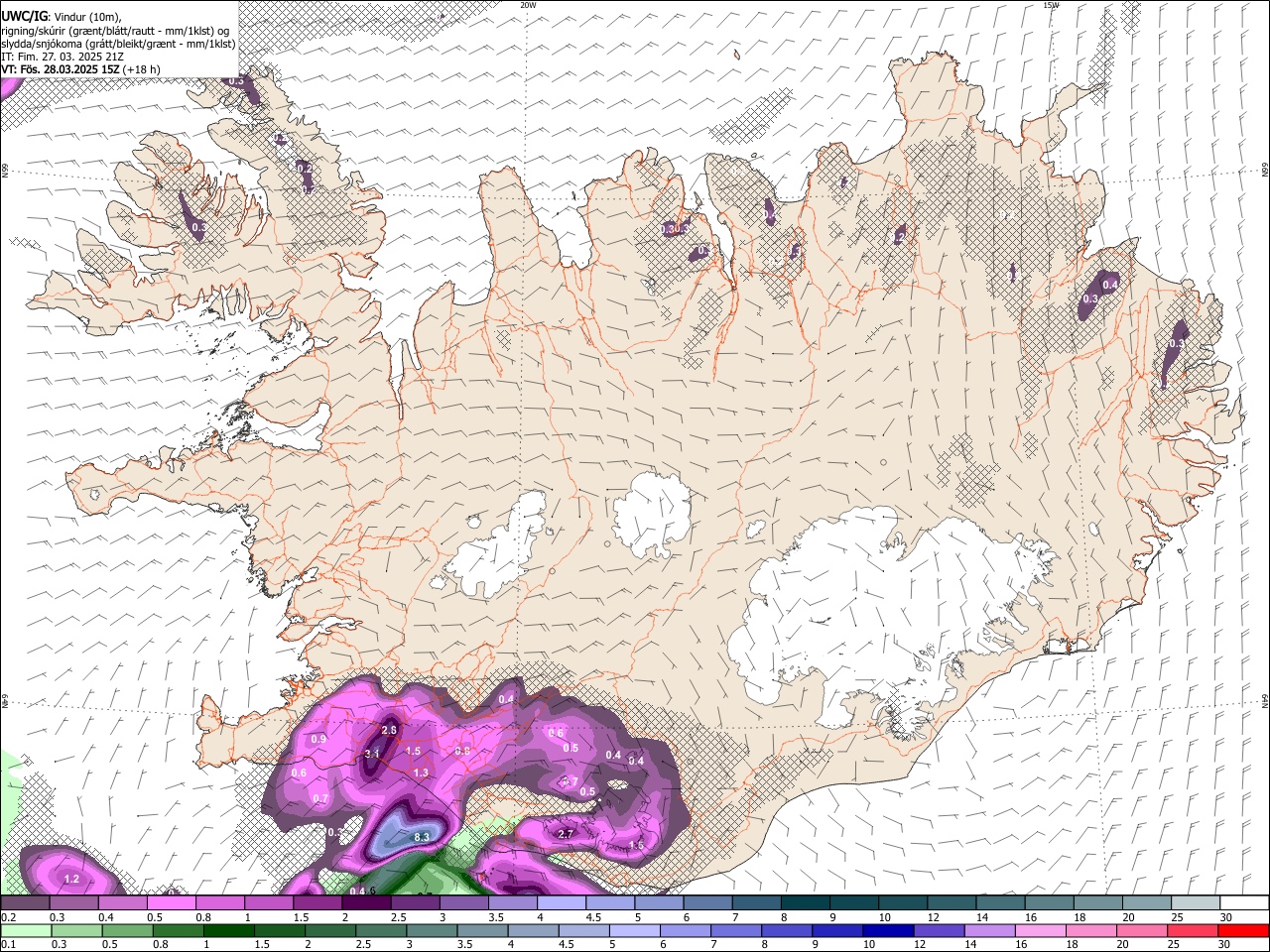
Task: Click the 1.3 precipitation value on map
Action: click(421, 773)
